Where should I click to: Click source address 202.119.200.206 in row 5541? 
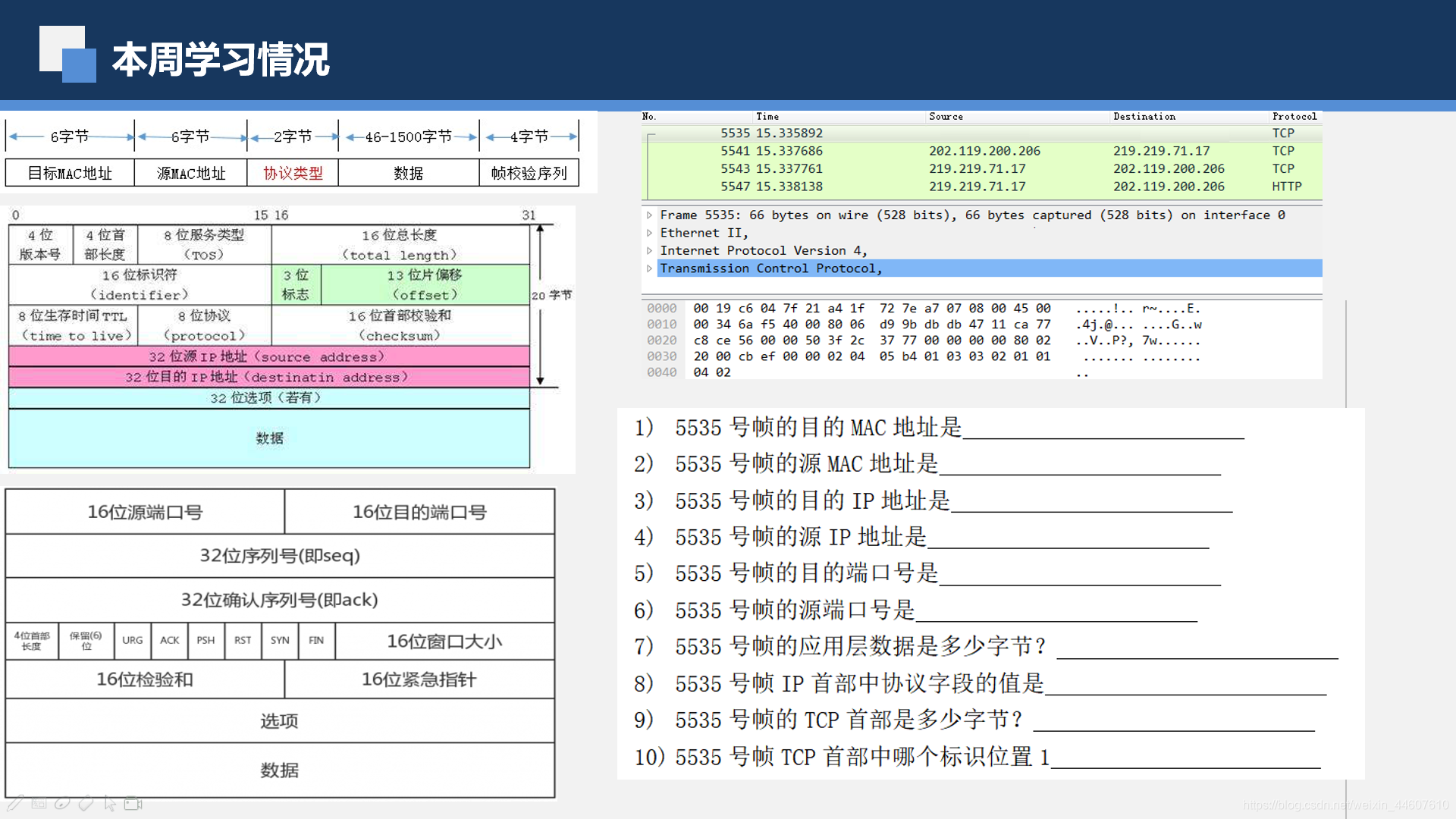(984, 151)
